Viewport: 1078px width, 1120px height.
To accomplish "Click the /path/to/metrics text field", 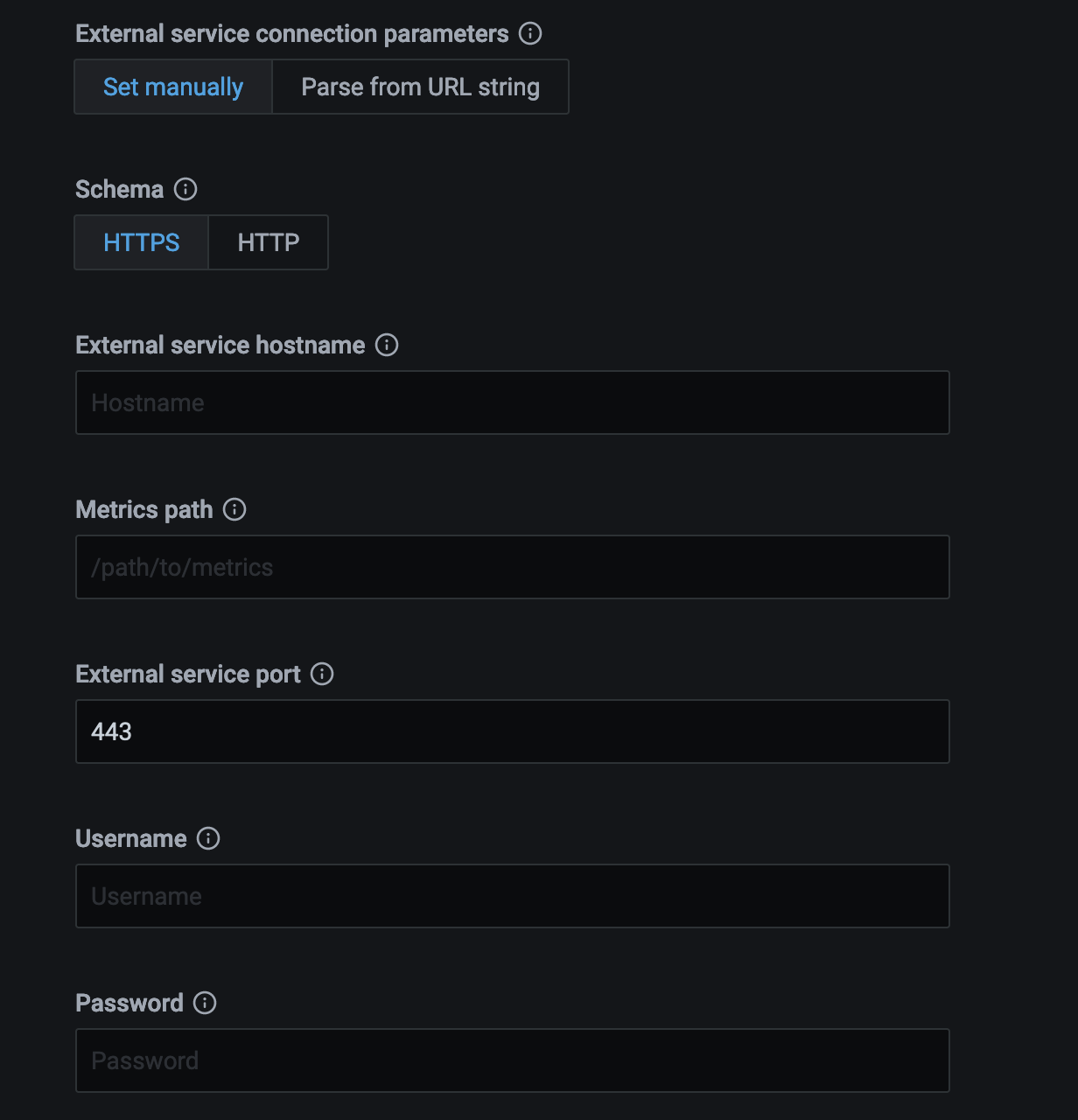I will [x=513, y=567].
